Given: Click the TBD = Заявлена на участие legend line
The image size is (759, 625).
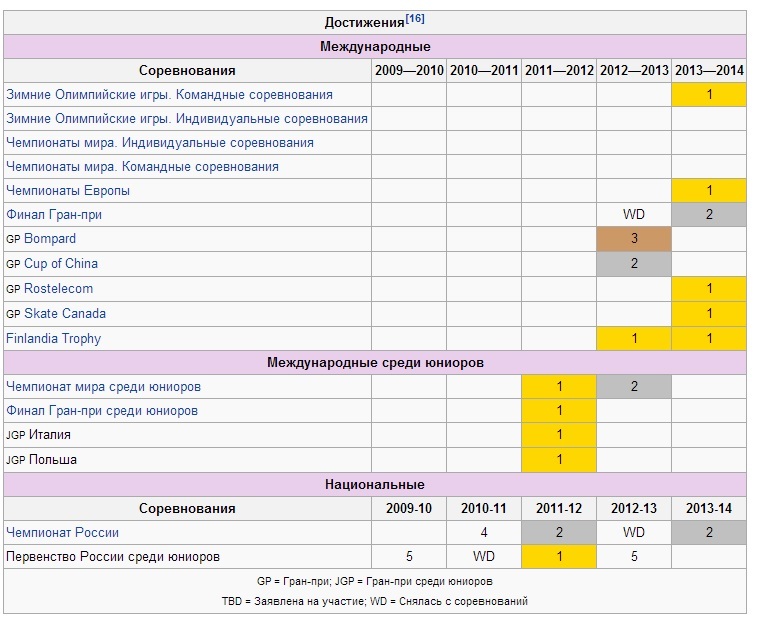Looking at the screenshot, I should tap(375, 601).
